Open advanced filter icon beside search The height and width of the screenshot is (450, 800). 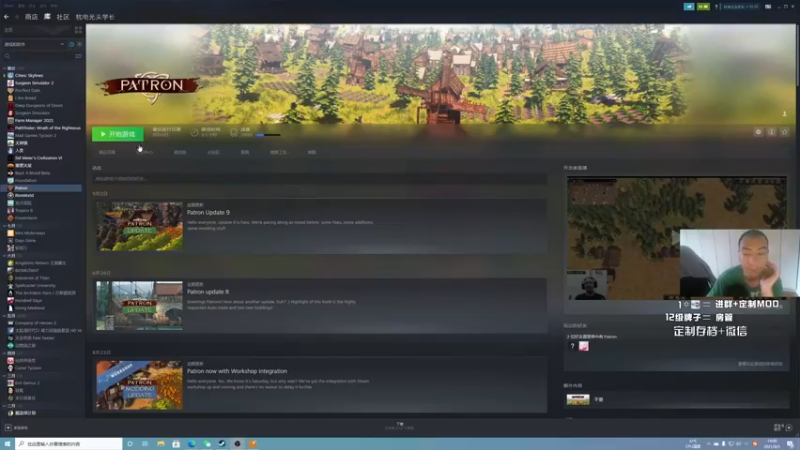[x=79, y=56]
